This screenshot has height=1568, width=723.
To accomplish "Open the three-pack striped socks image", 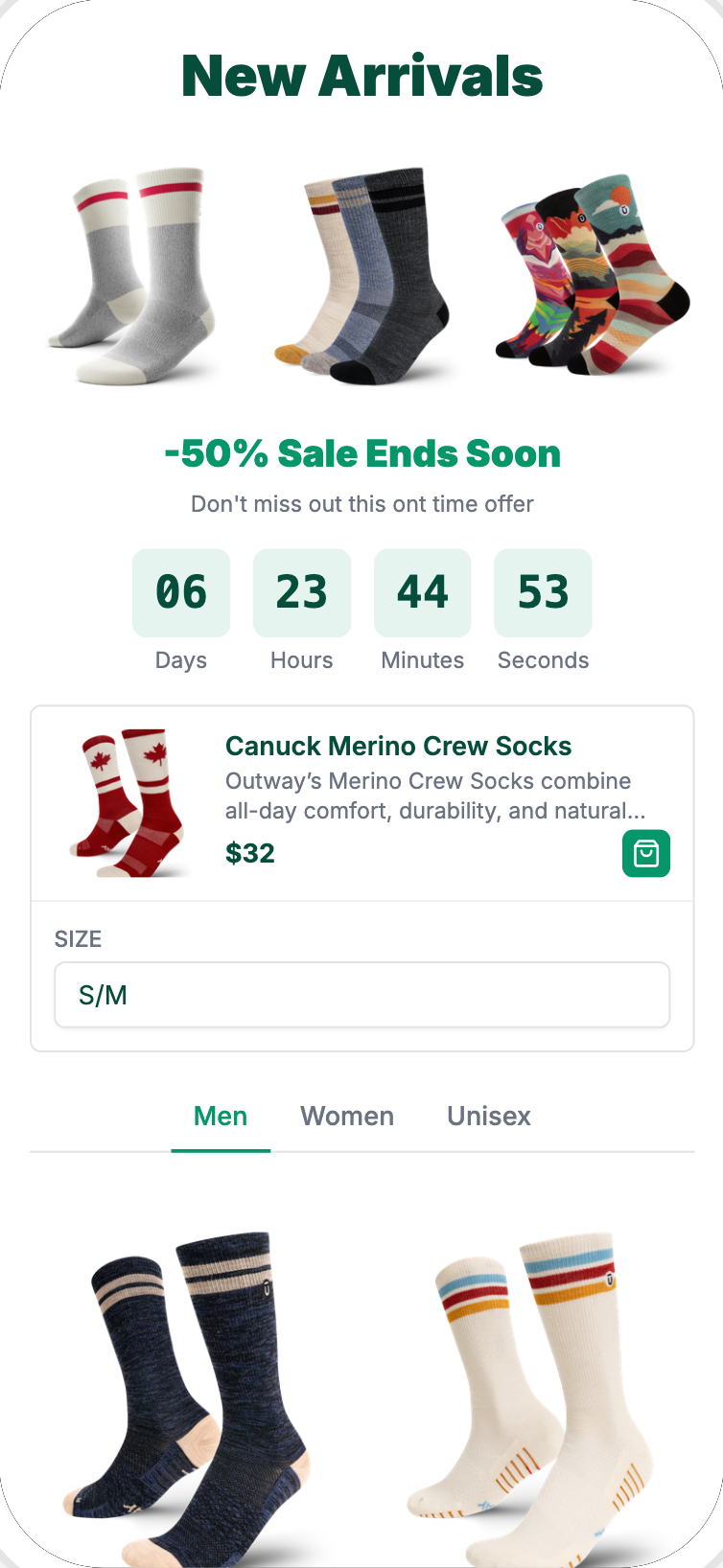I will click(362, 276).
